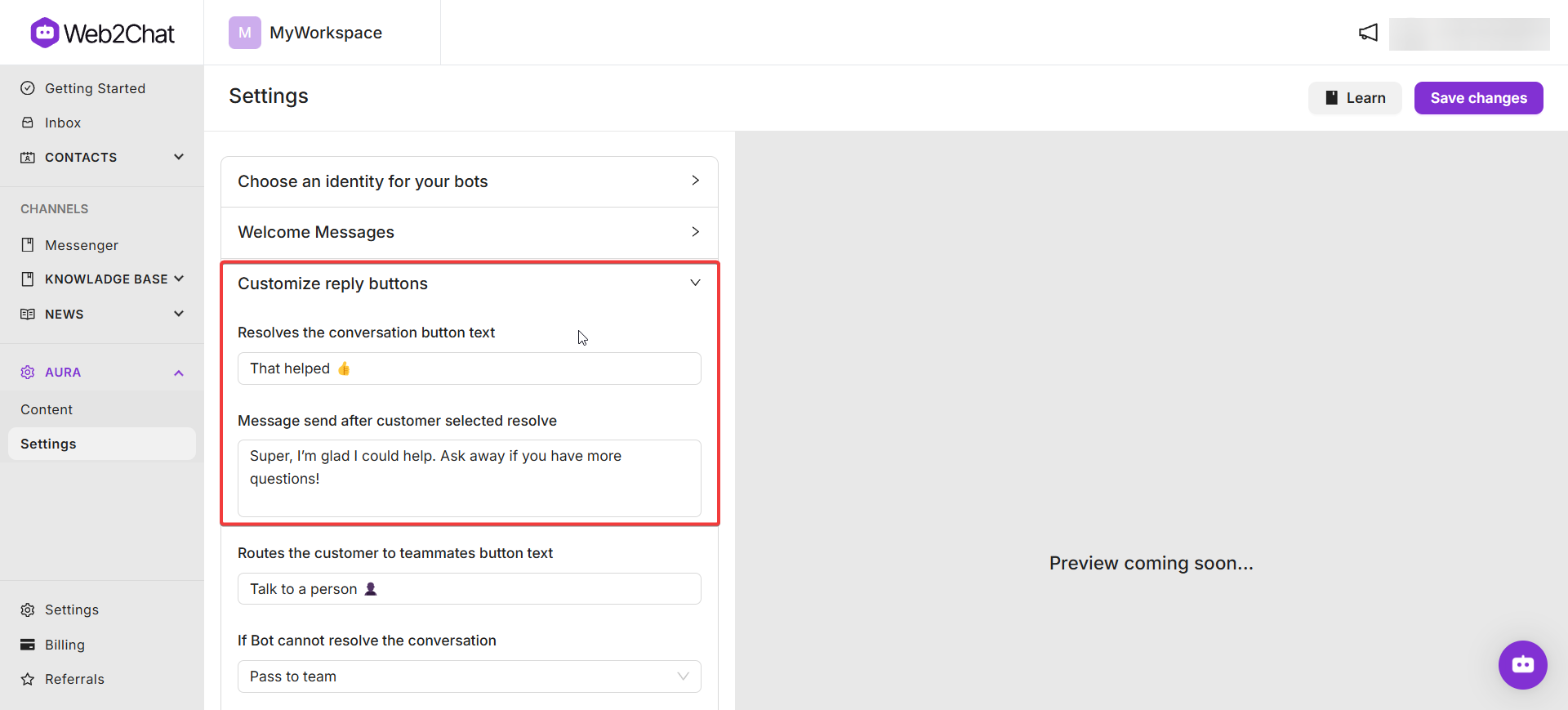The image size is (1568, 710).
Task: Click the AURA section label
Action: point(63,373)
